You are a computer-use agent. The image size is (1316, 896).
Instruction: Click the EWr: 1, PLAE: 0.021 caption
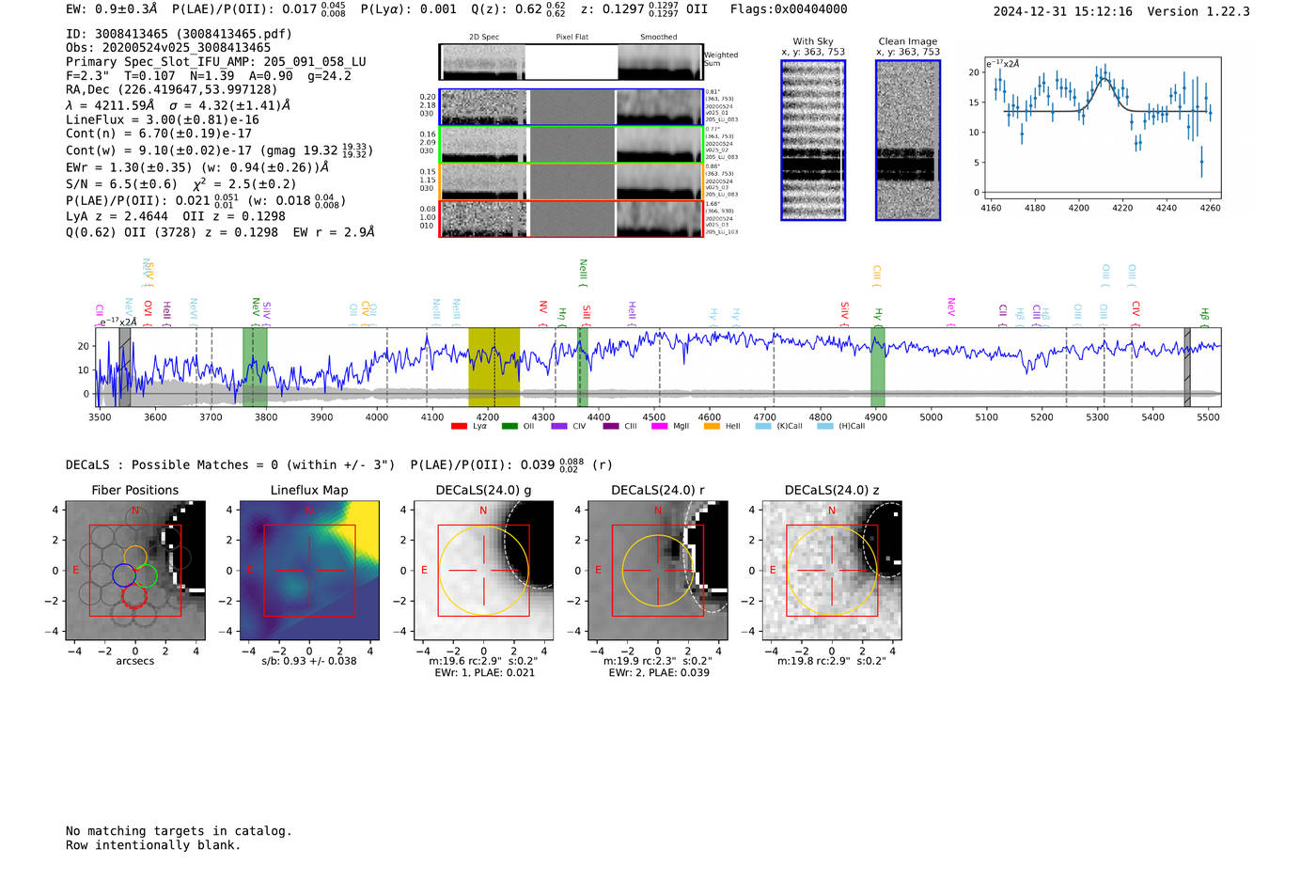click(x=485, y=672)
